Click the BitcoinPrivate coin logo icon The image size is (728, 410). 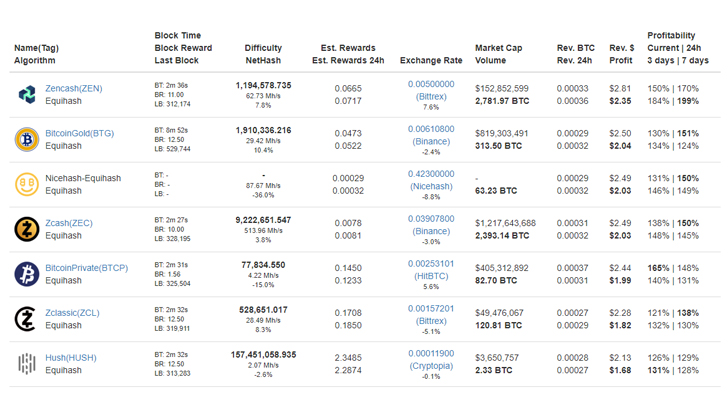coord(27,274)
